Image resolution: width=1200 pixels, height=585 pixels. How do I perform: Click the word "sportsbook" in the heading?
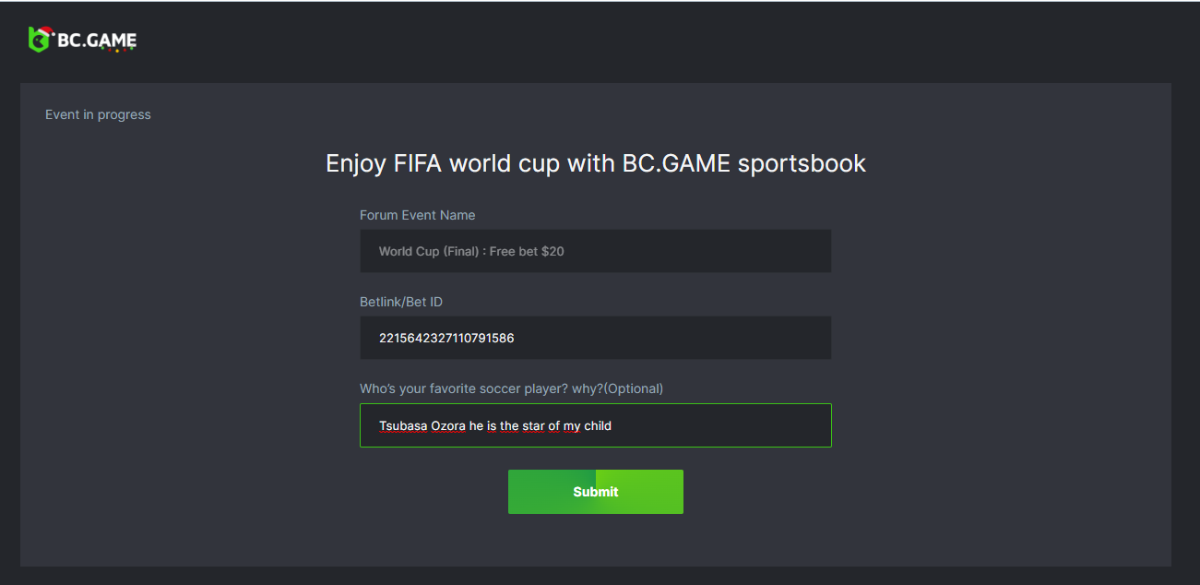(802, 163)
